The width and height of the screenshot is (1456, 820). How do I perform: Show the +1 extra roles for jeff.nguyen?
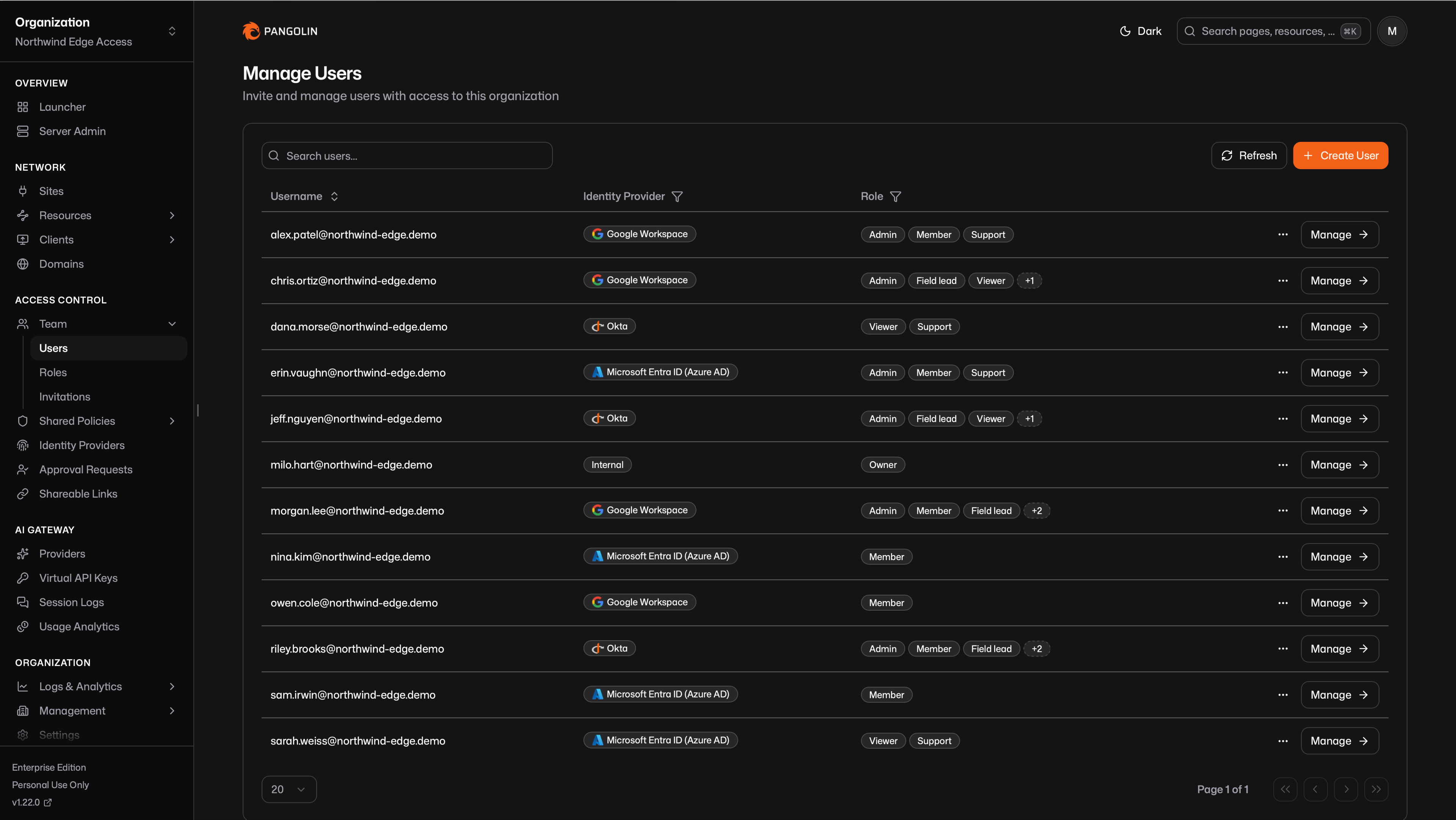[1029, 419]
